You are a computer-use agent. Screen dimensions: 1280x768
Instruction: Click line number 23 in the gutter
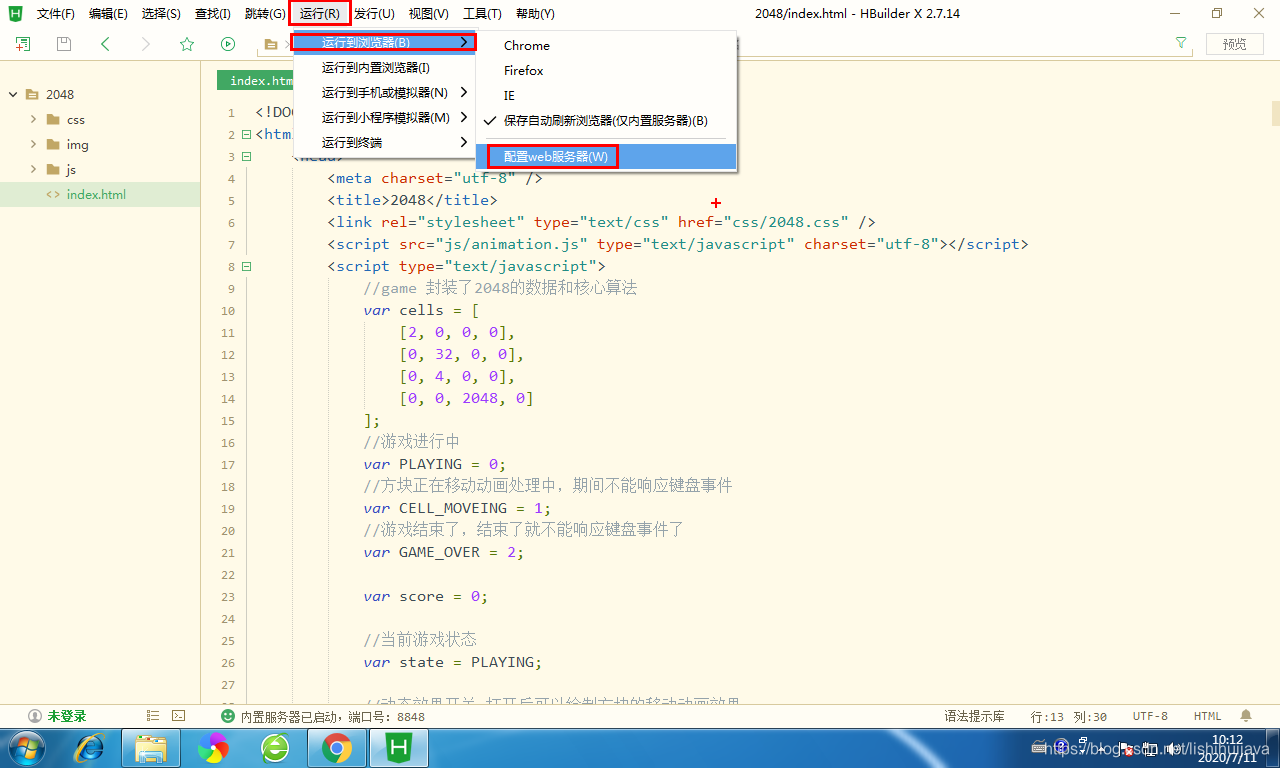(x=228, y=597)
